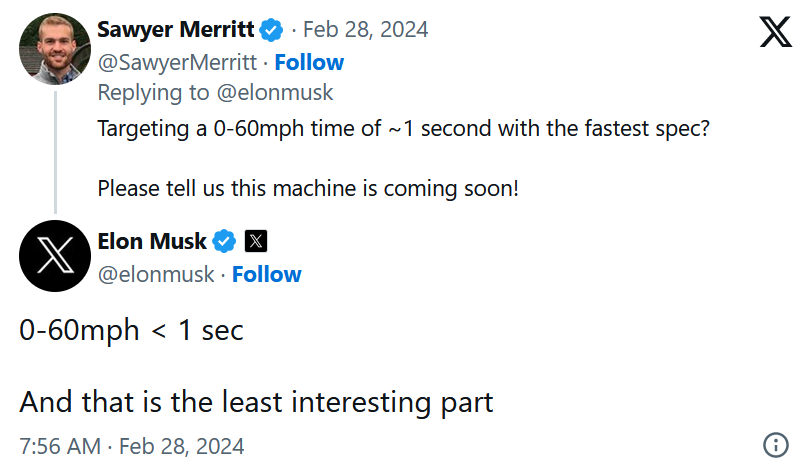This screenshot has width=808, height=469.
Task: Click the reply text about targeting 0-60mph
Action: coord(403,130)
